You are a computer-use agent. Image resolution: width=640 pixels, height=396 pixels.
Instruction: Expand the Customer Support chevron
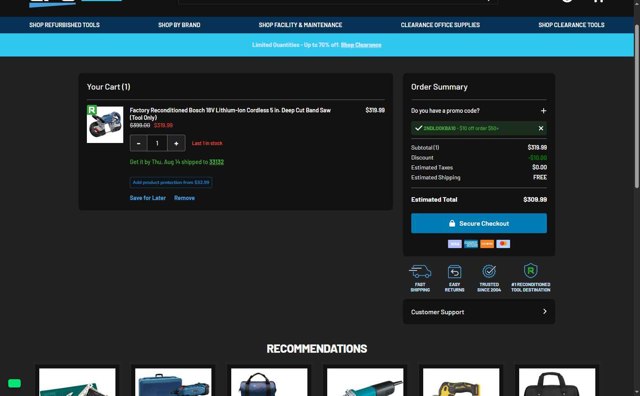tap(544, 311)
